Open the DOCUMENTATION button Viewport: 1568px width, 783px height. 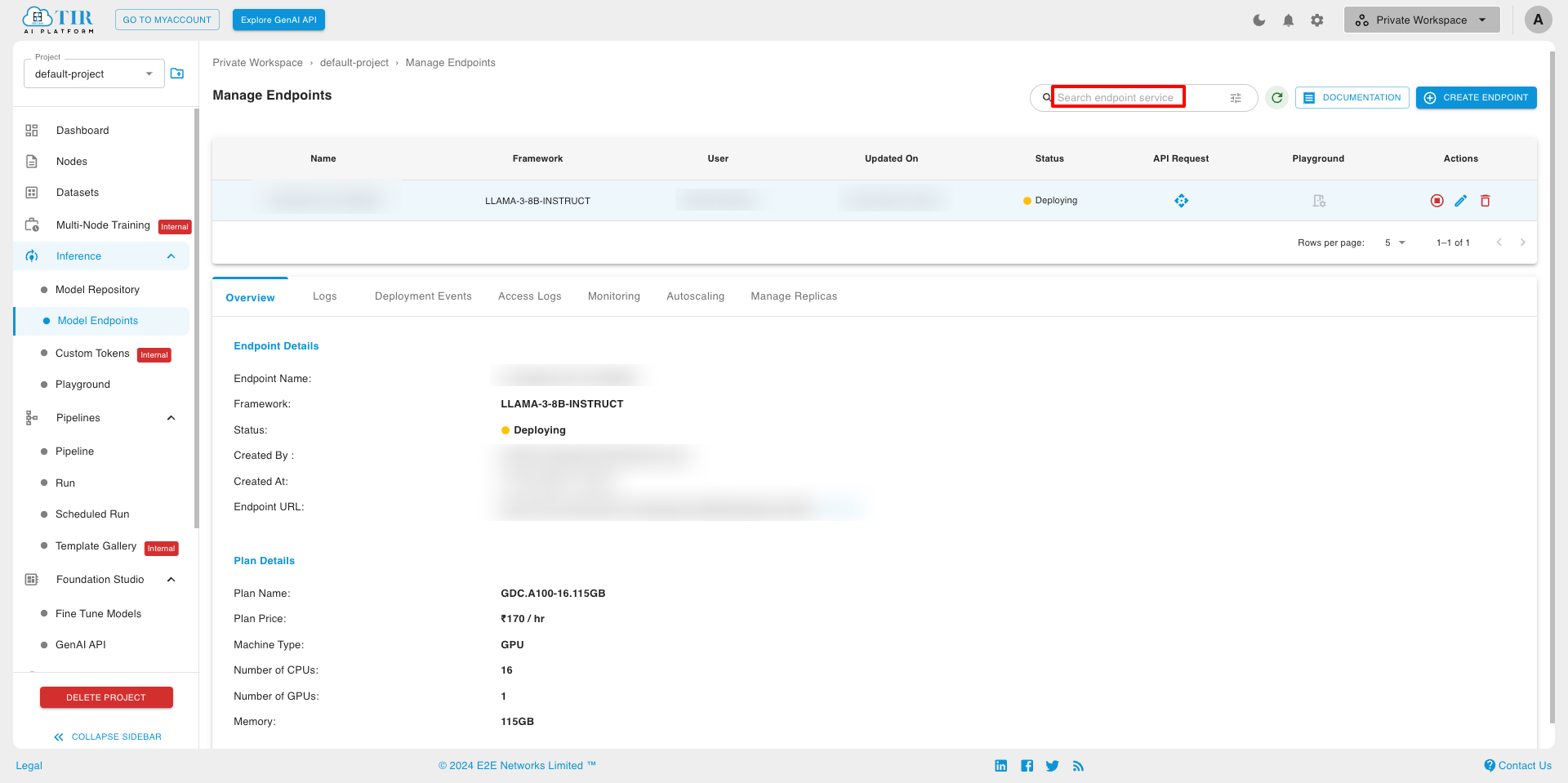tap(1352, 98)
